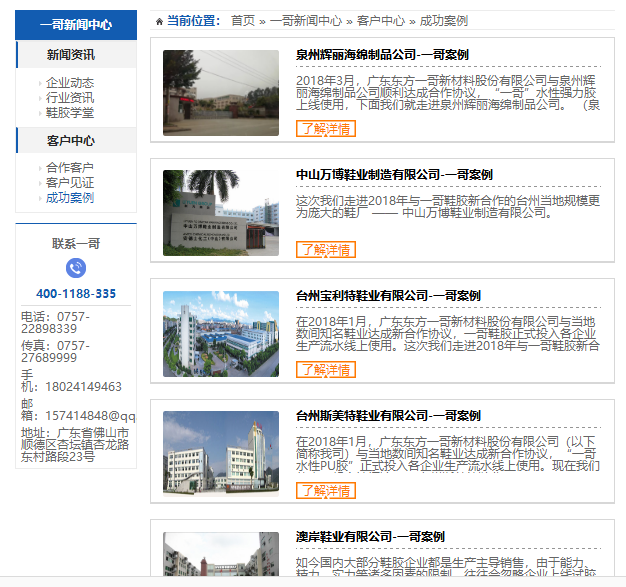Click the blue phone icon under 联系一哥
626x587 pixels.
(x=76, y=268)
